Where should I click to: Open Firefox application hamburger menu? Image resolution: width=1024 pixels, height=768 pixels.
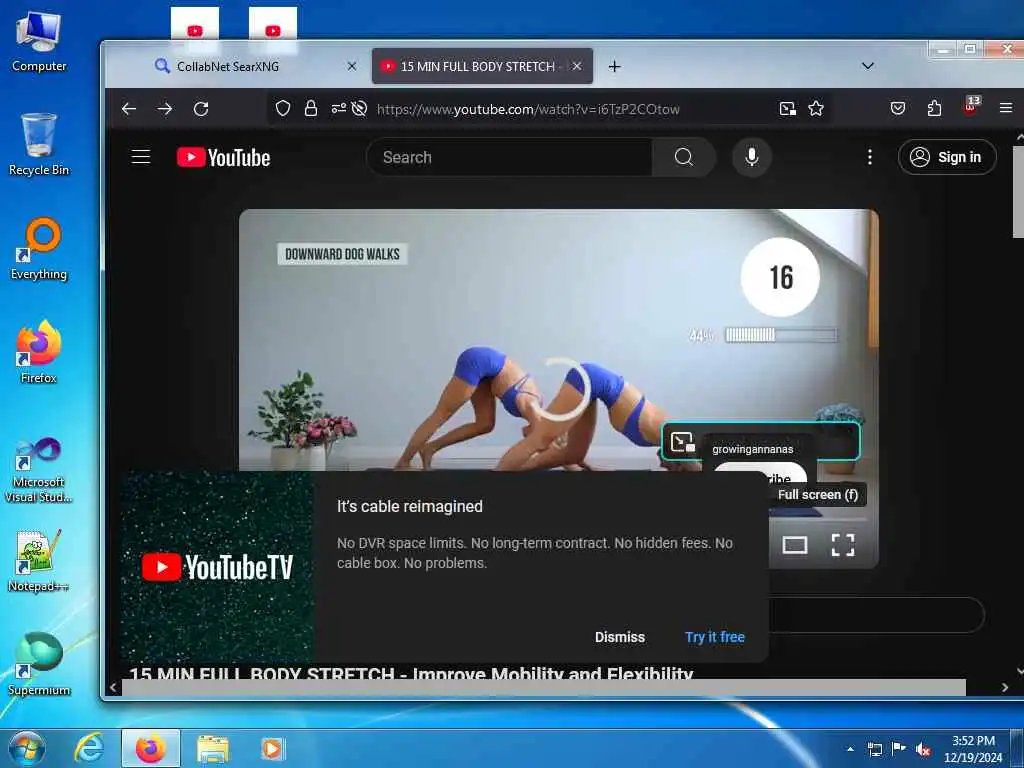click(1006, 108)
